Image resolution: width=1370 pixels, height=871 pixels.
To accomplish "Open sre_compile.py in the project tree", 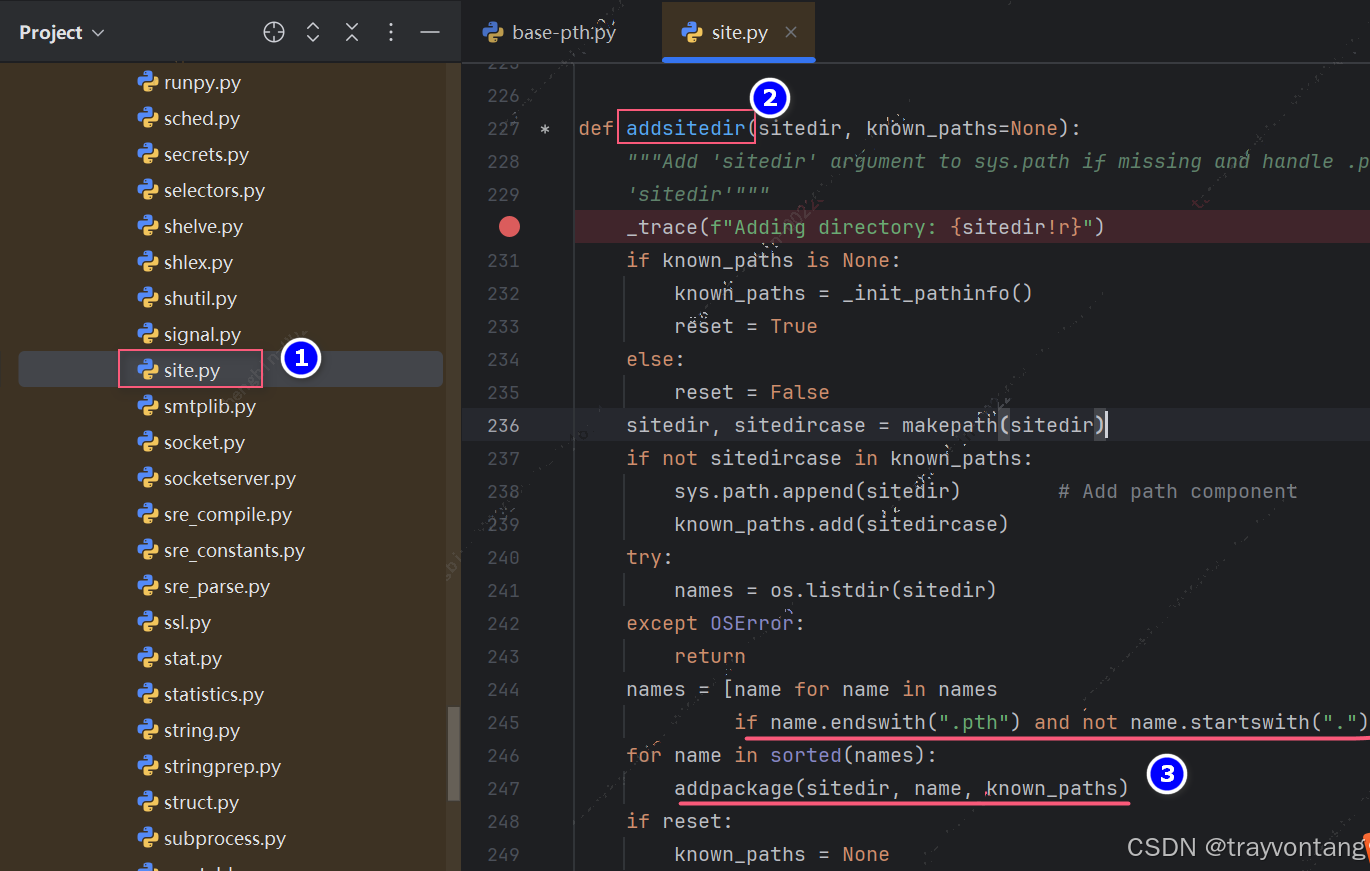I will 214,515.
